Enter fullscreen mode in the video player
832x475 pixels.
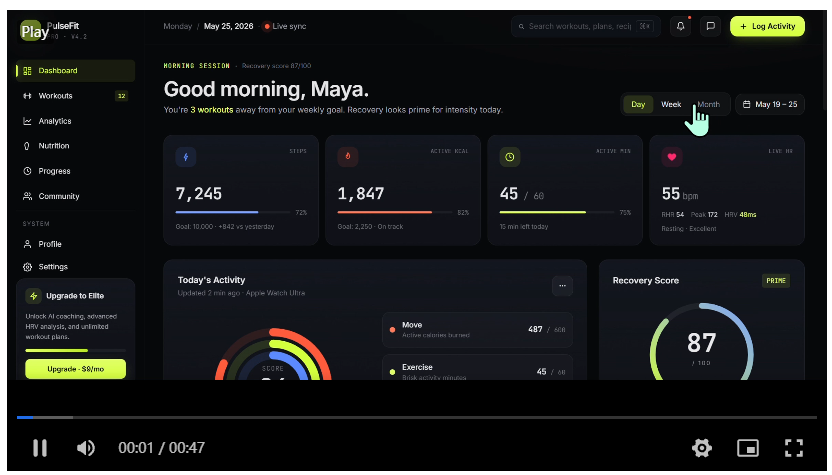point(794,448)
